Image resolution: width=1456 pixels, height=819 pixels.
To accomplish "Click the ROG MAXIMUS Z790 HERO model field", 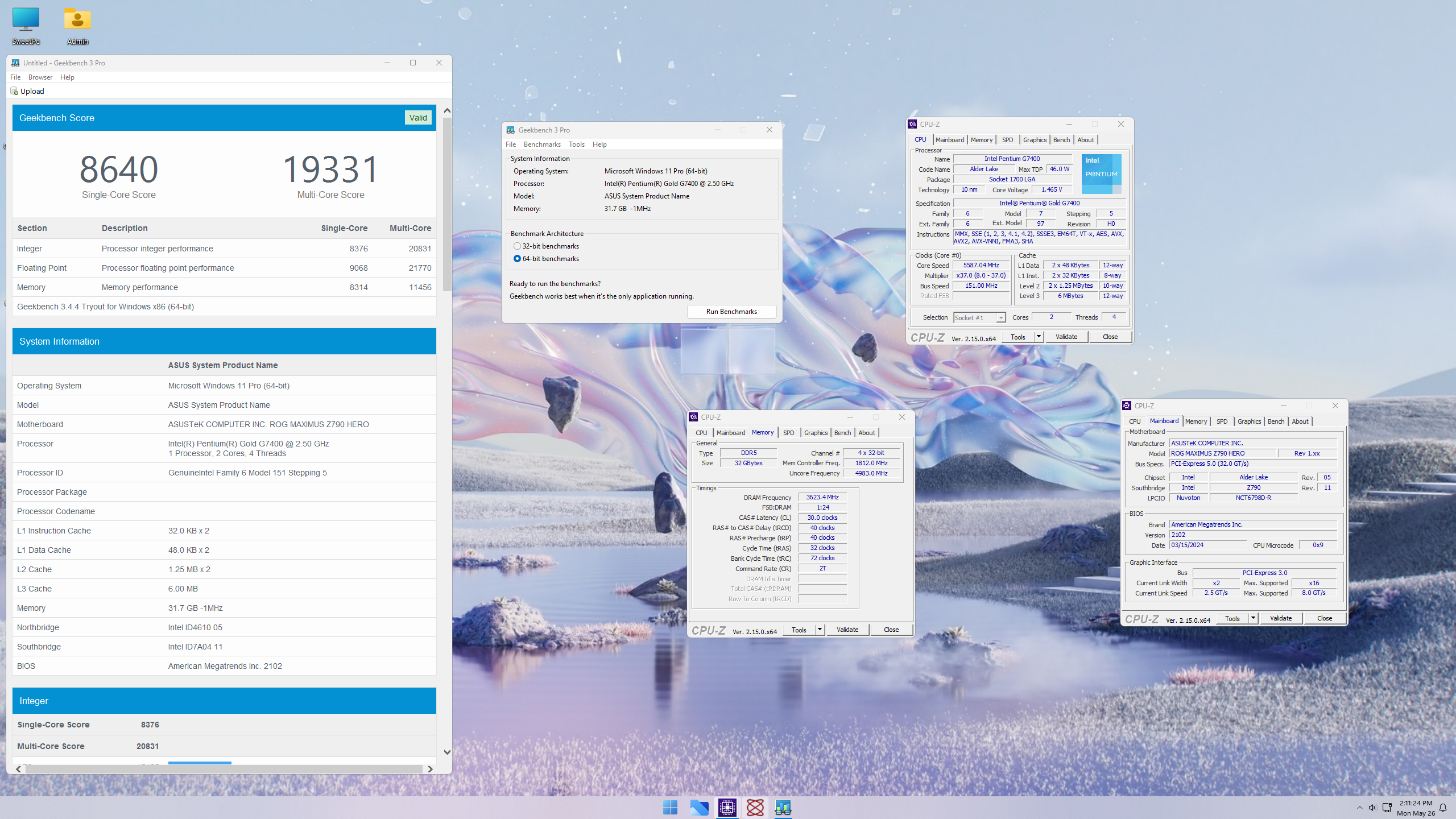I will [1223, 453].
